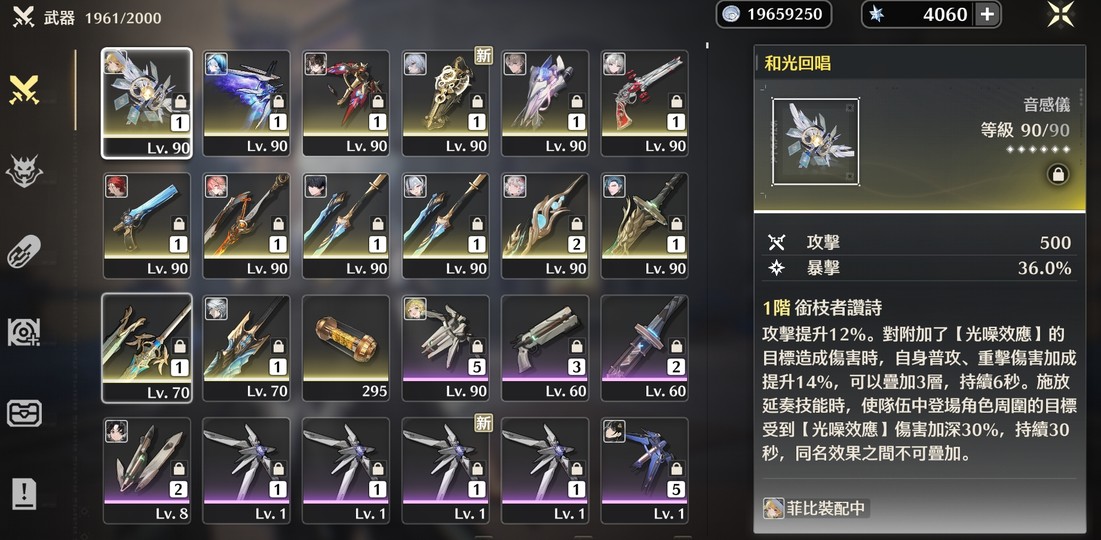Close the inventory with top-right cross icon
The image size is (1101, 540).
(x=1060, y=14)
